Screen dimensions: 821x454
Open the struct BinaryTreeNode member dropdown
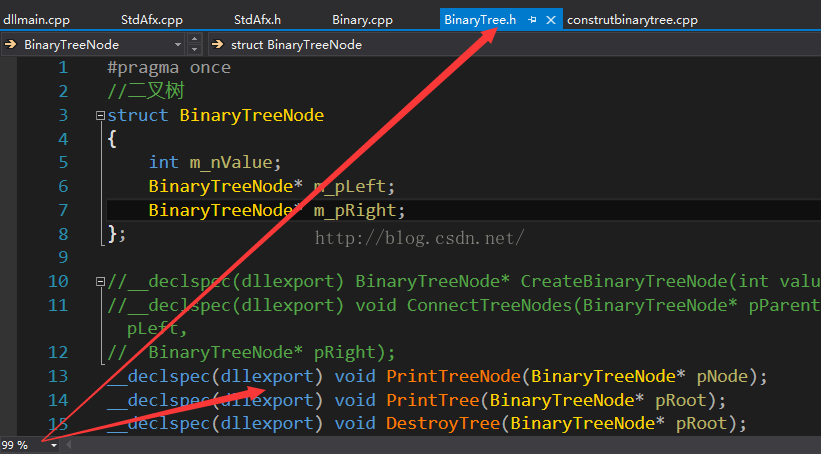click(x=514, y=45)
